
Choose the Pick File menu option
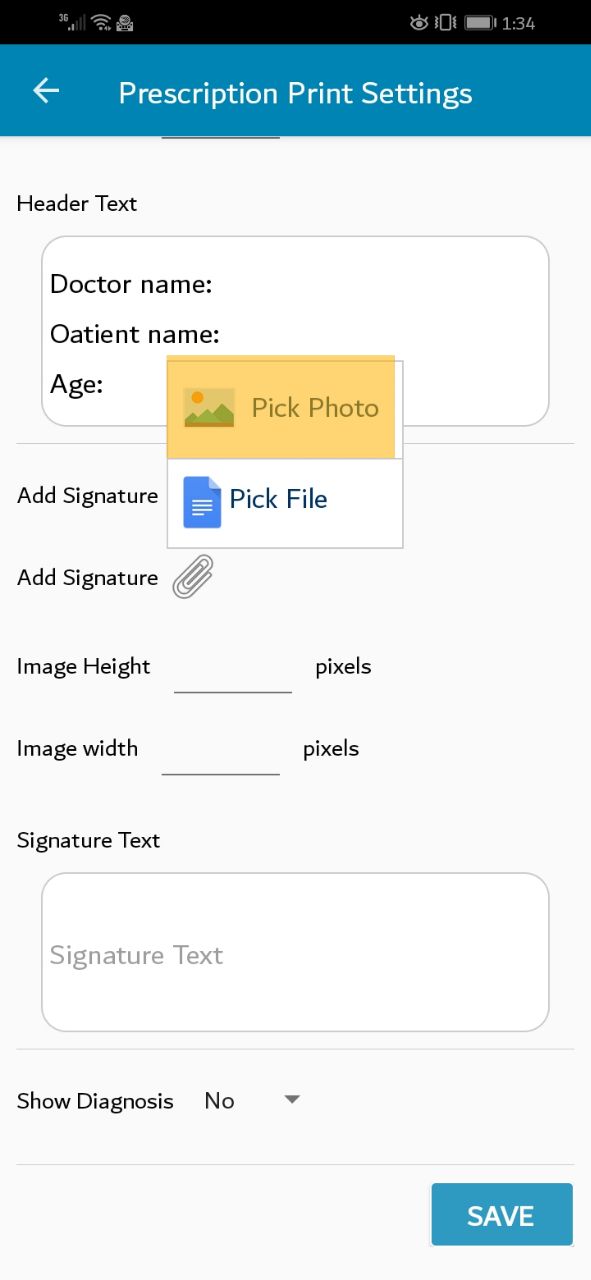[x=285, y=503]
